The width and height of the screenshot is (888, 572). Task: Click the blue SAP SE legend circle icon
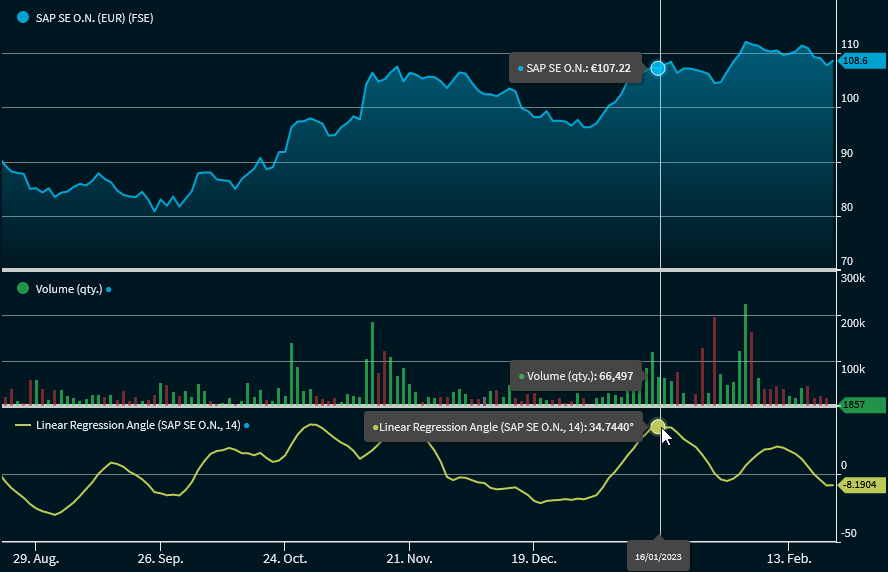tap(23, 18)
